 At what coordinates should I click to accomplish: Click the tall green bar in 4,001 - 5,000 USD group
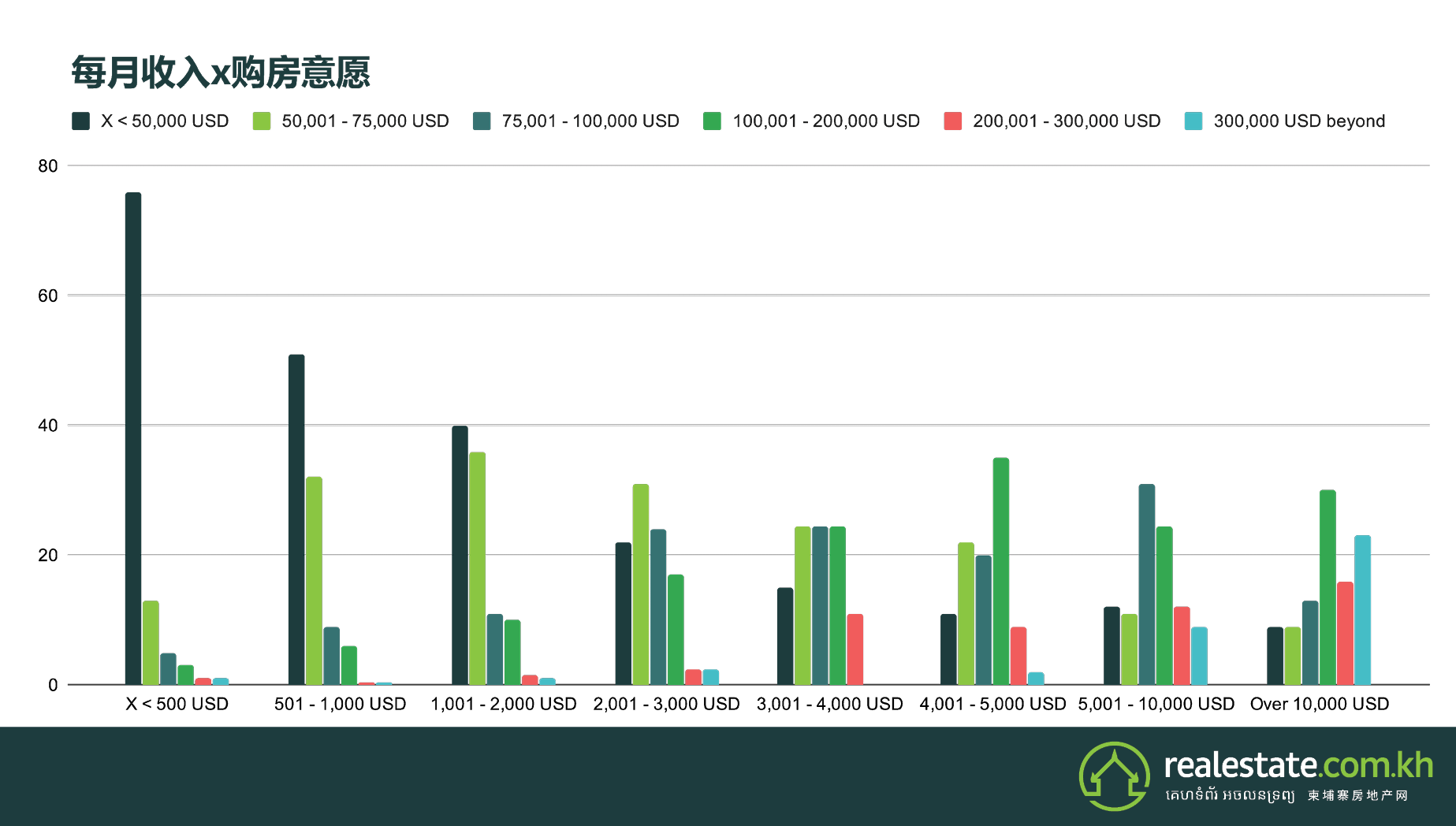1000,571
